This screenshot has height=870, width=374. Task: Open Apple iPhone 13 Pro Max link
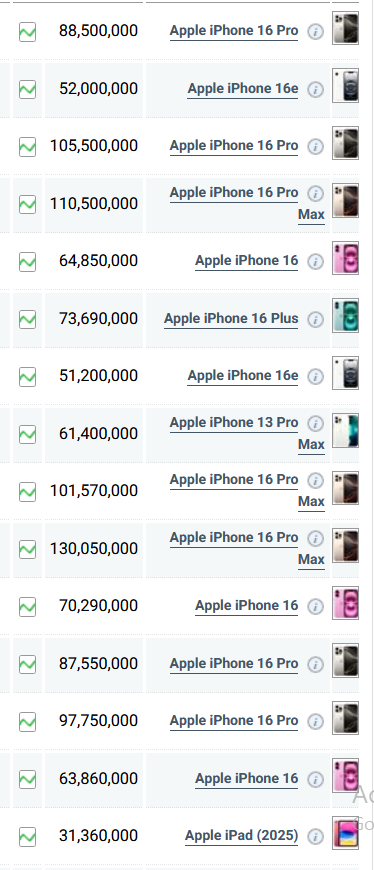click(x=247, y=433)
